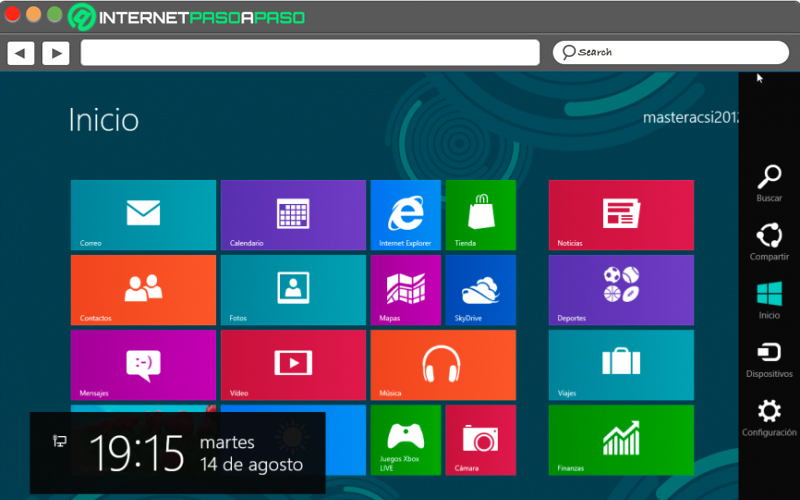Open the Viajes travel tile

(621, 365)
